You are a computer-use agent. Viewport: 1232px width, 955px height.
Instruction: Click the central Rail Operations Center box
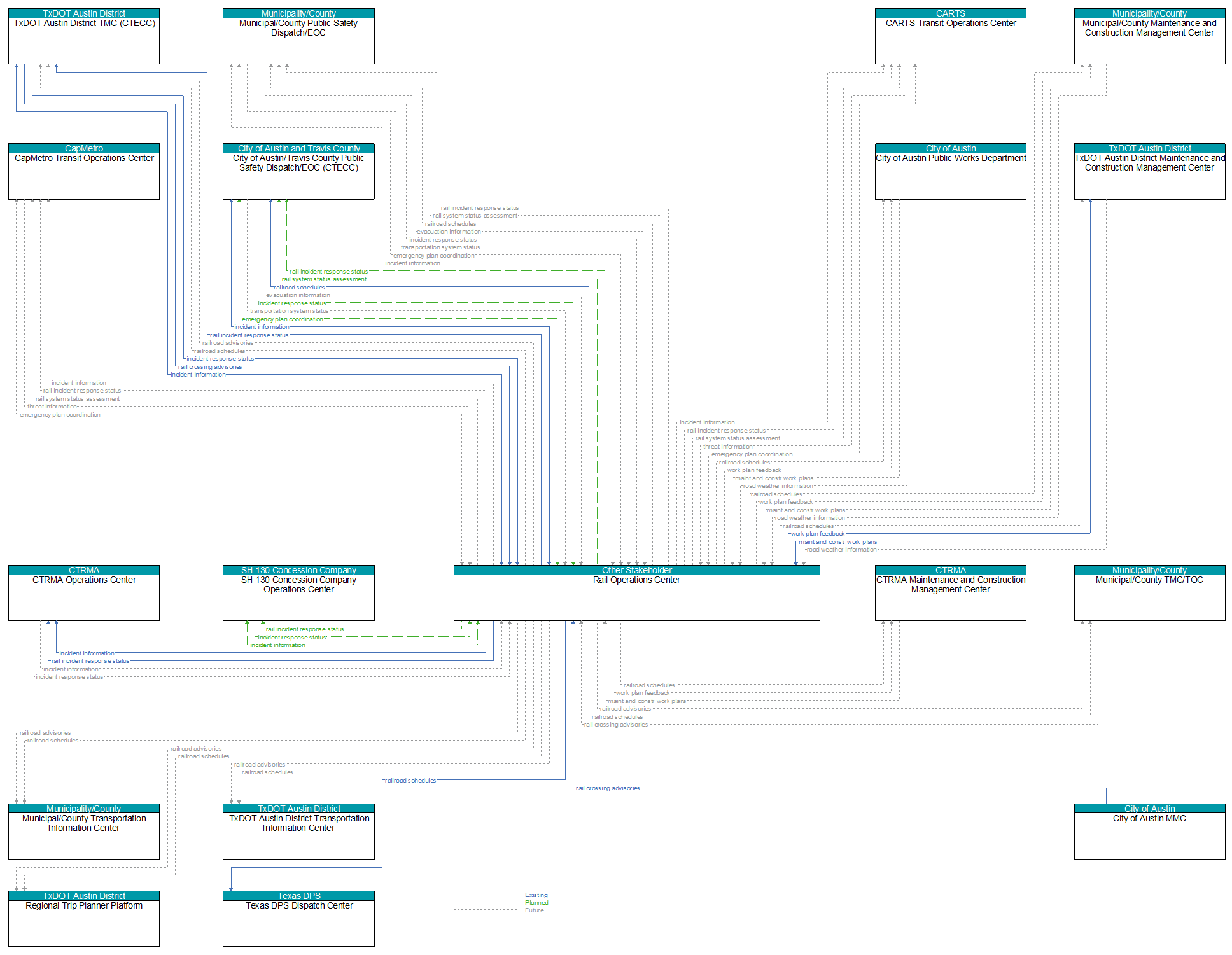coord(636,593)
